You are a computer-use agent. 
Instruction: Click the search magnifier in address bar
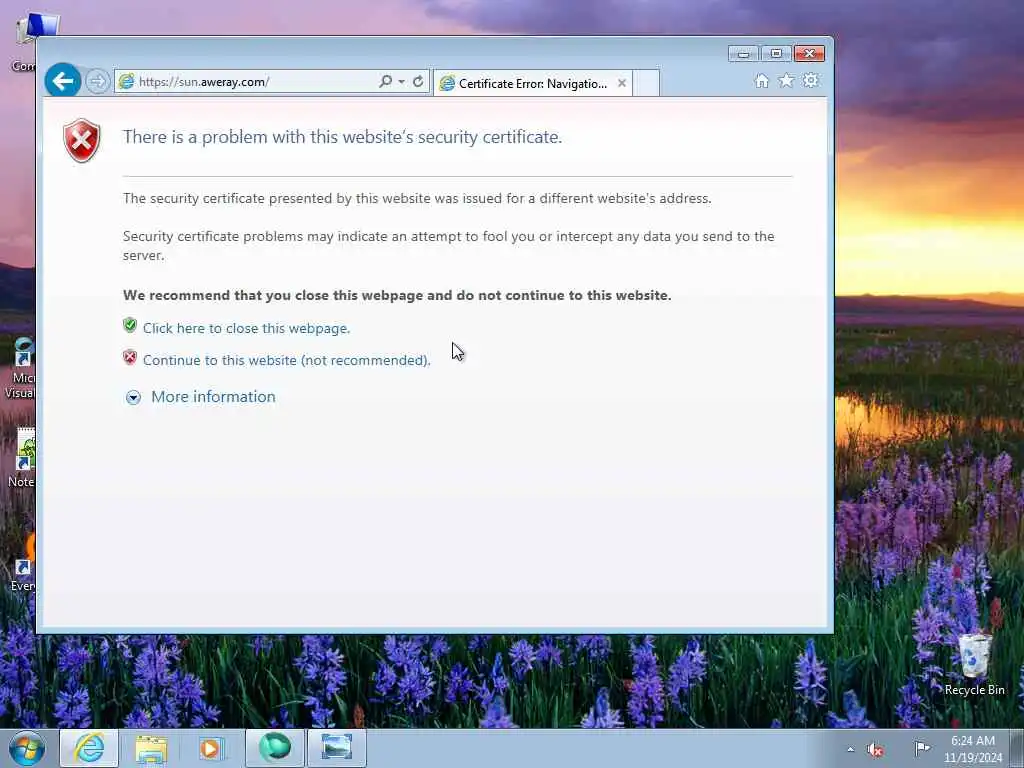click(x=385, y=82)
